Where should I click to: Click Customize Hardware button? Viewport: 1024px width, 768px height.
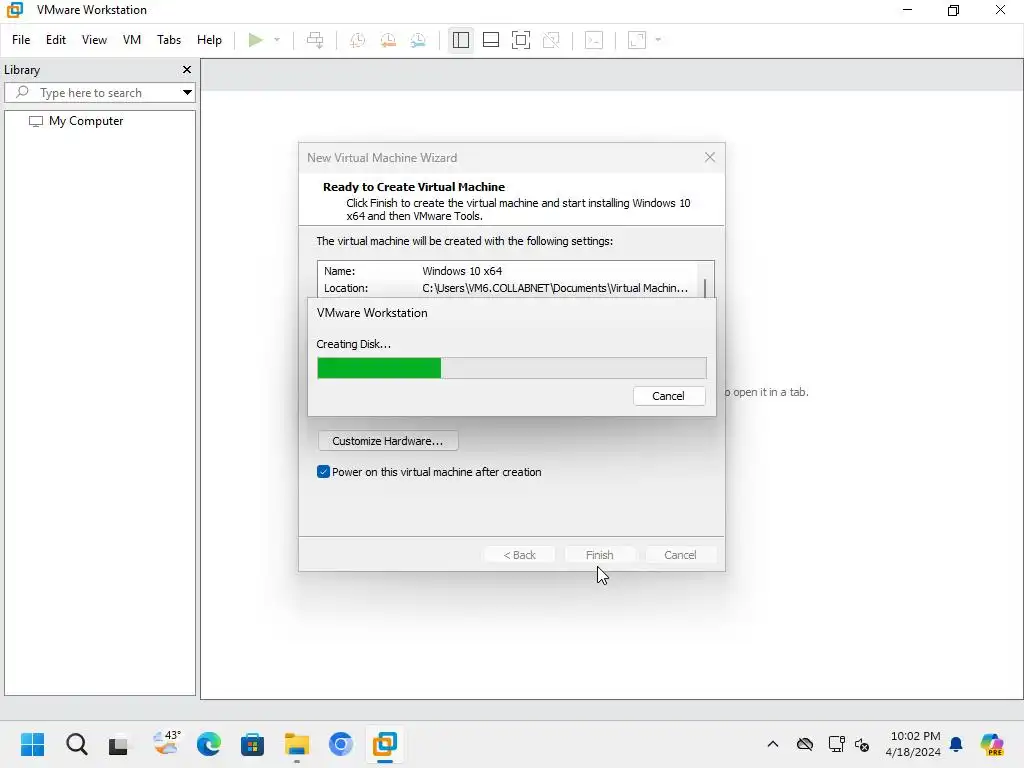387,441
